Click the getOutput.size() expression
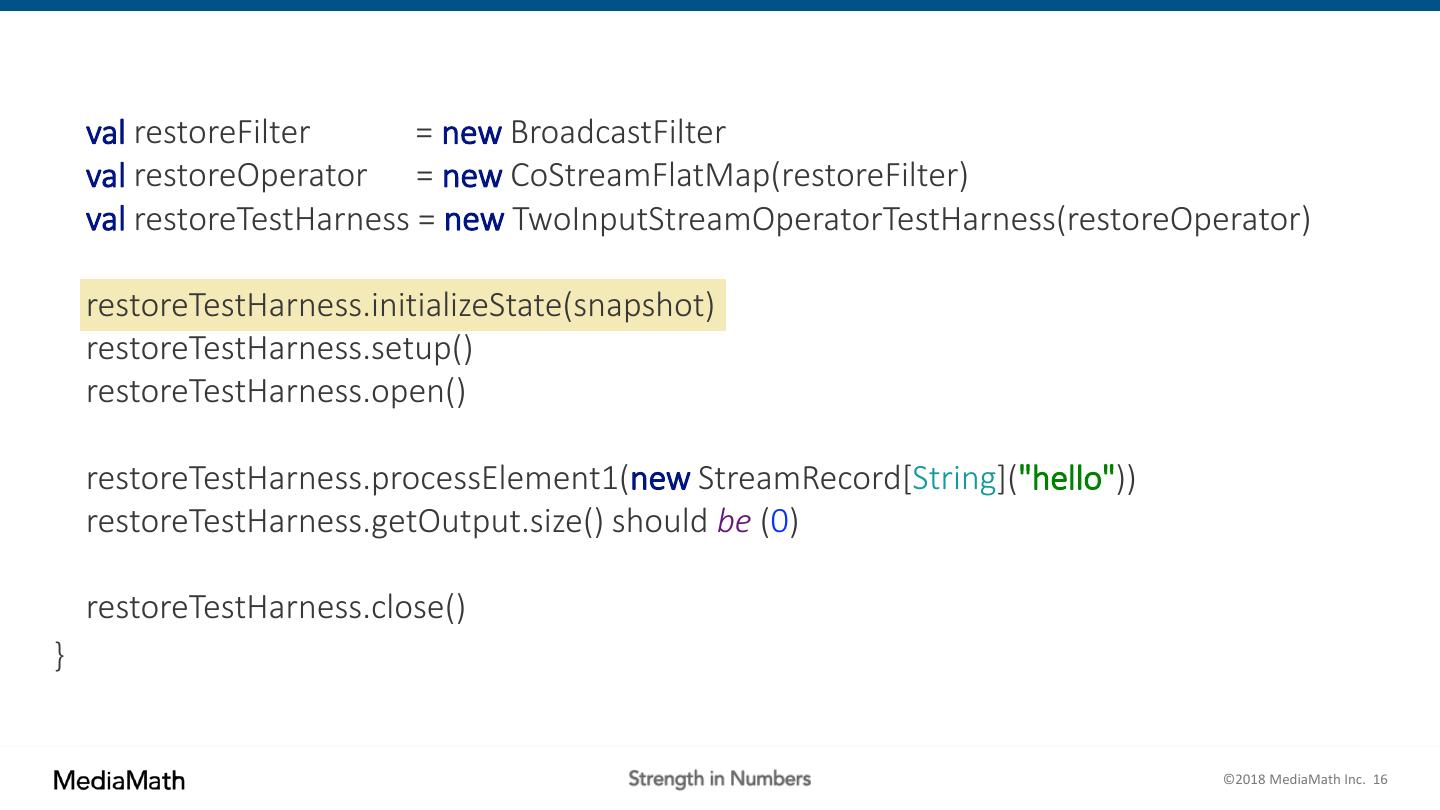The image size is (1440, 810). (487, 522)
